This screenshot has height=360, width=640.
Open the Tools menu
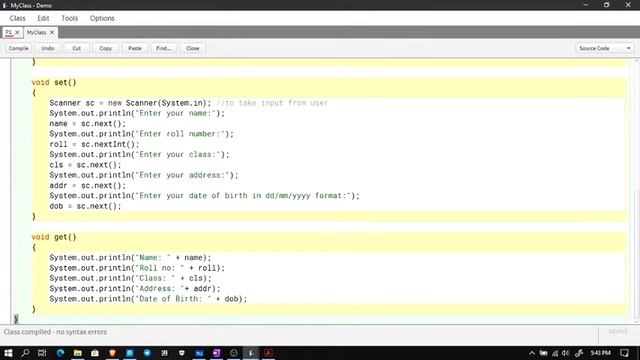69,18
